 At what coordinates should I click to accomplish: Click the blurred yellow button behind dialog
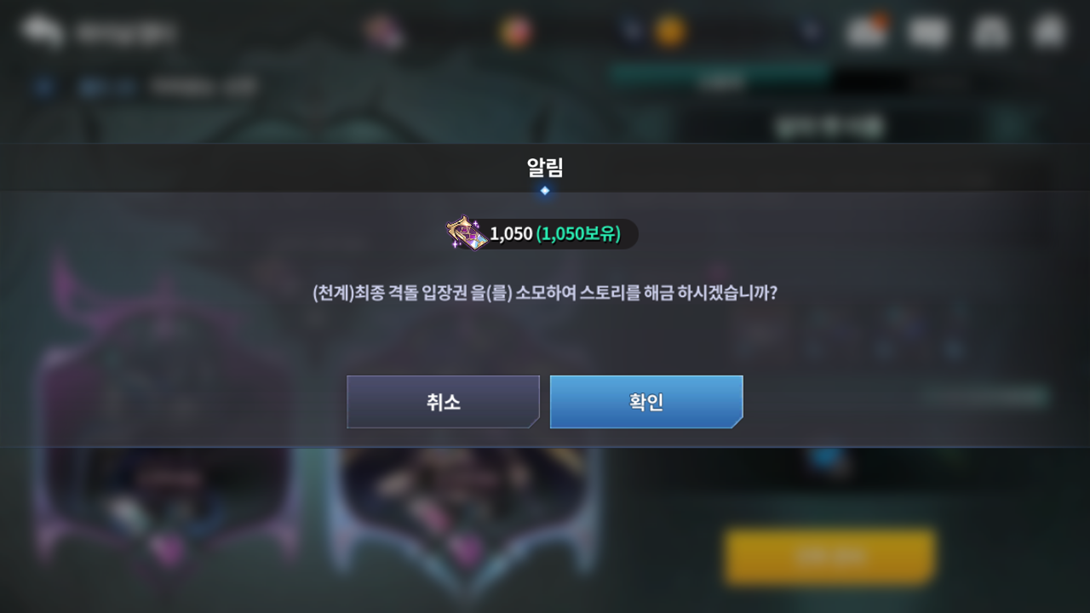click(x=829, y=556)
